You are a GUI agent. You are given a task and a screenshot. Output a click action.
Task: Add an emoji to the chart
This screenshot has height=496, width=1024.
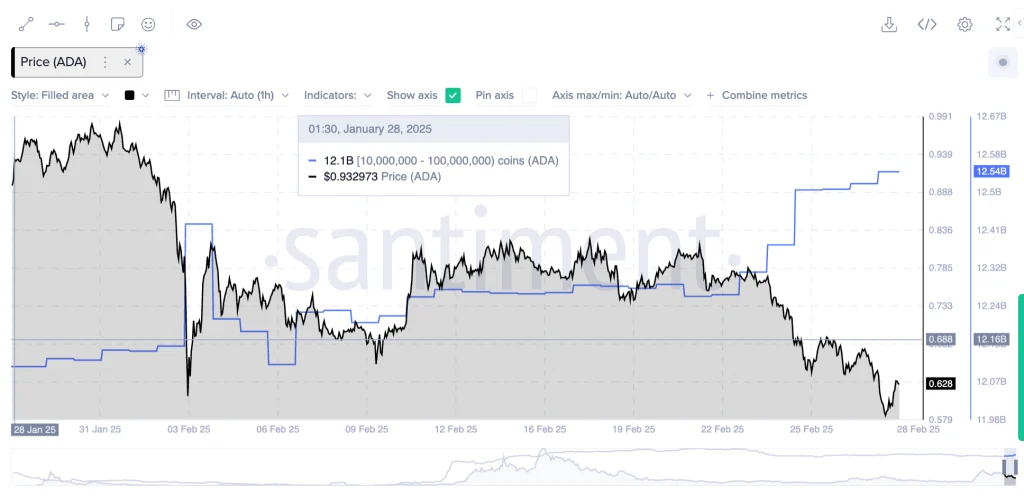click(x=148, y=25)
